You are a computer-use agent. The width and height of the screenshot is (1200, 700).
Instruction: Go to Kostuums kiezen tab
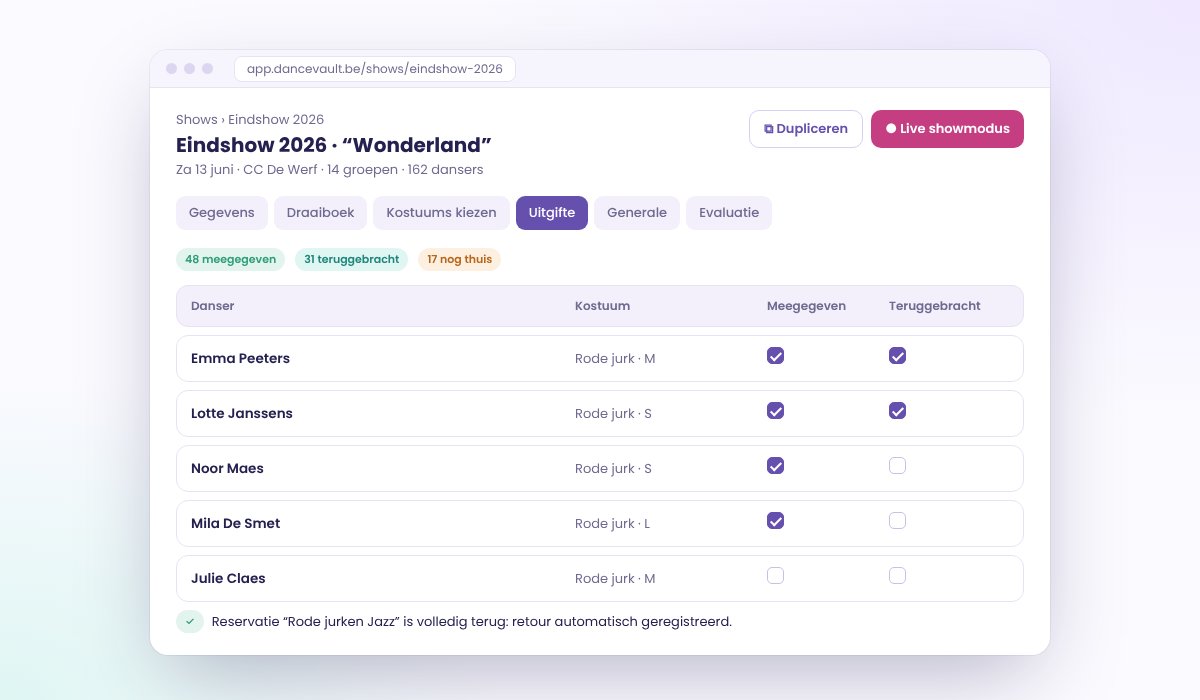click(441, 213)
